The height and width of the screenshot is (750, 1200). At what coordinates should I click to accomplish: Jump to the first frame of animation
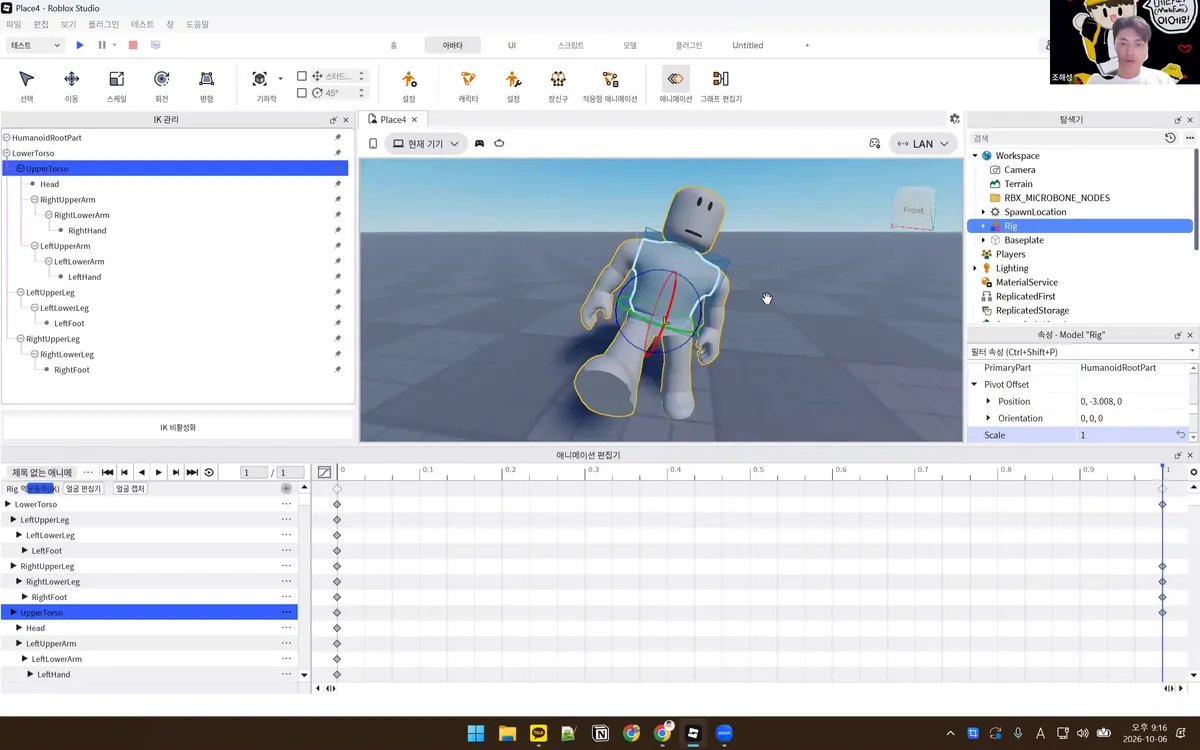coord(108,472)
